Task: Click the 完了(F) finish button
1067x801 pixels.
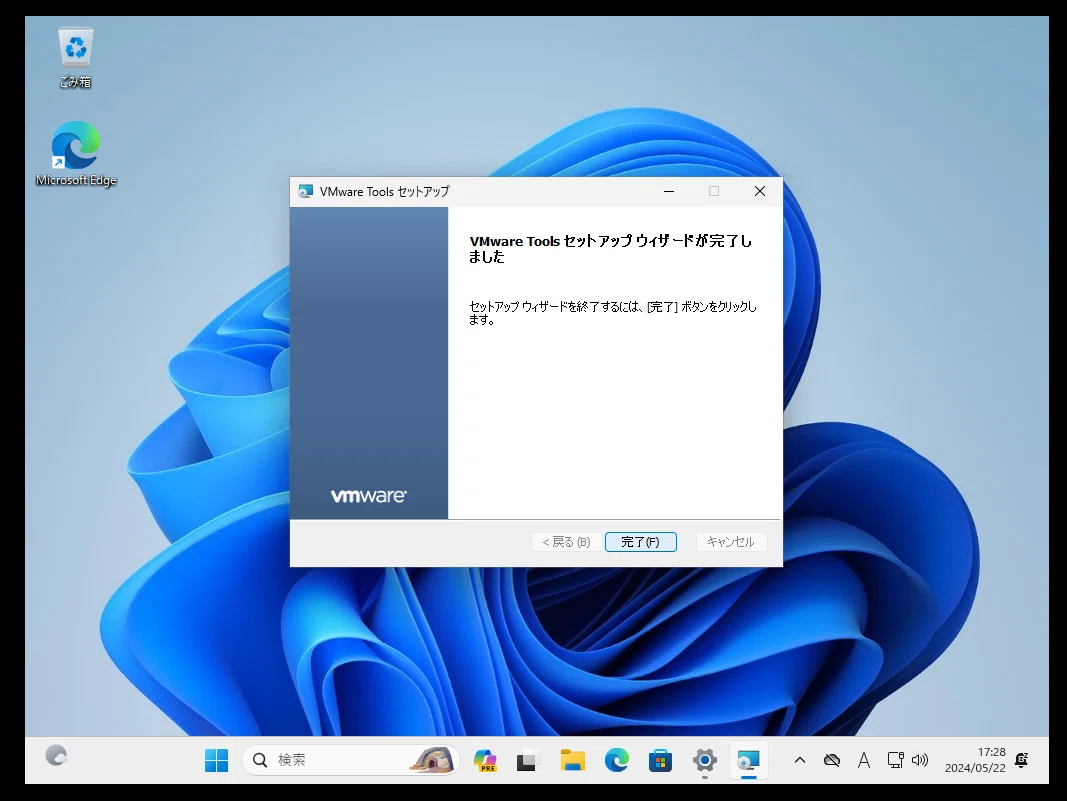Action: point(640,542)
